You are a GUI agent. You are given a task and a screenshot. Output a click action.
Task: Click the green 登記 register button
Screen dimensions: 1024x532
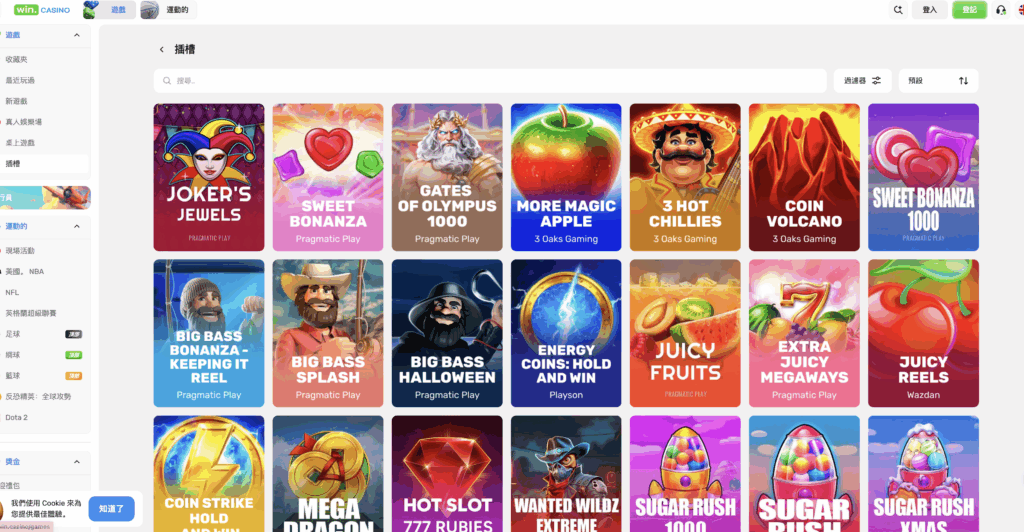click(969, 10)
